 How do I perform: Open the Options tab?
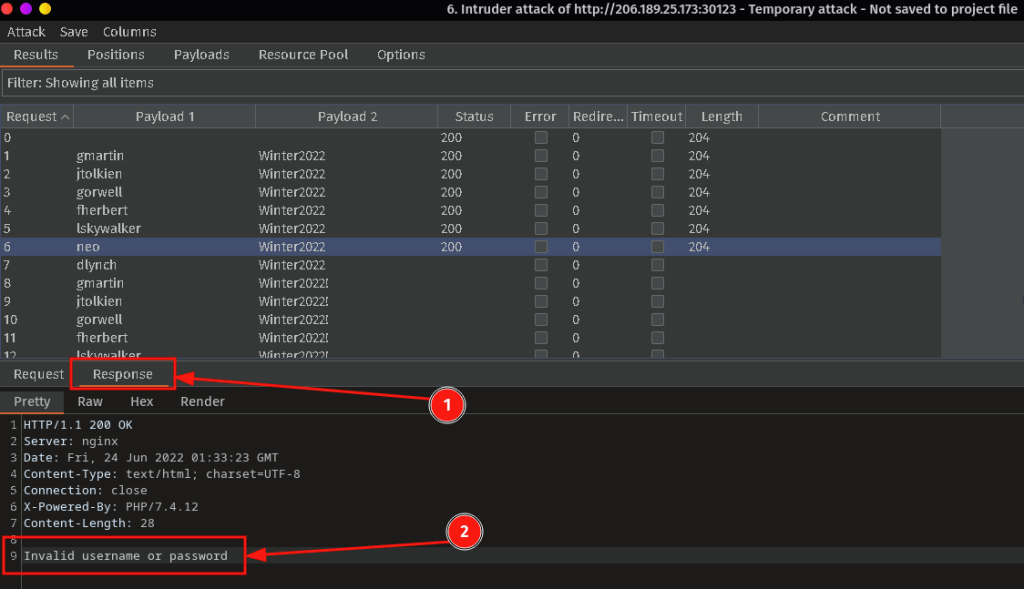pos(401,55)
